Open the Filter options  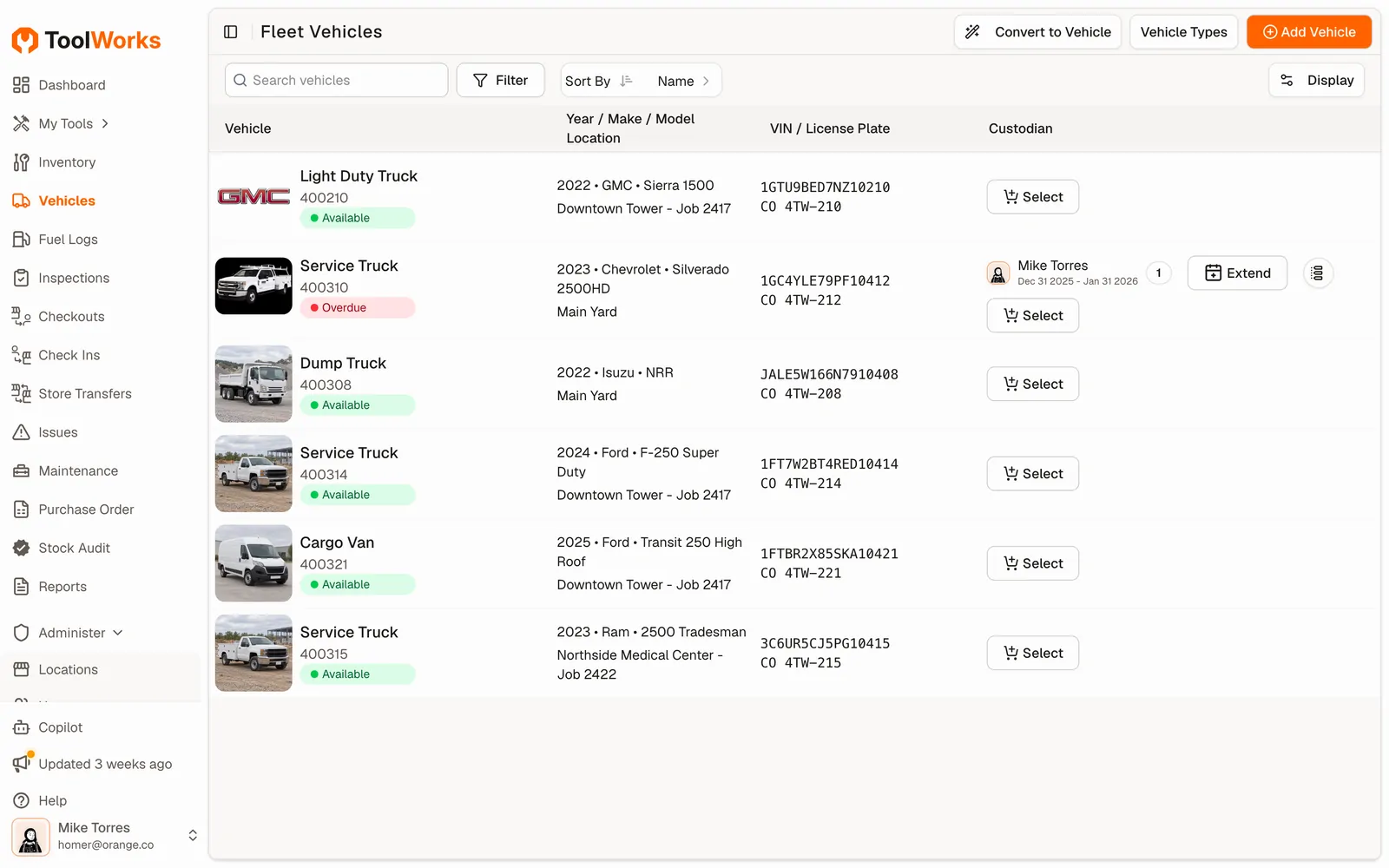click(500, 81)
